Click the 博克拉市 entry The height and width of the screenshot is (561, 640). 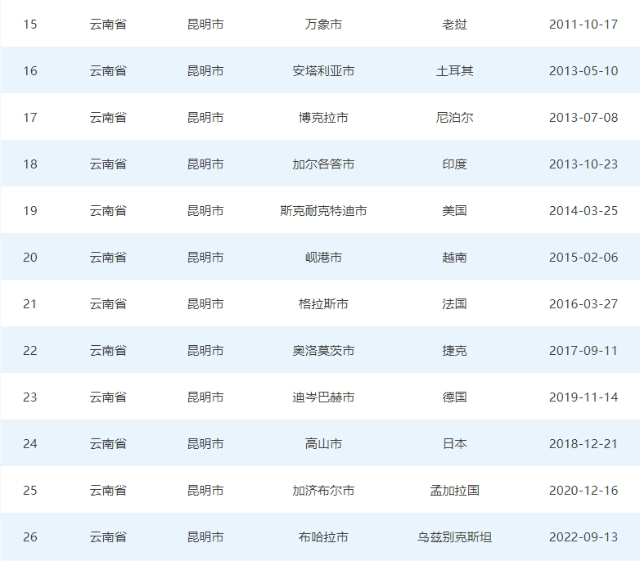(x=323, y=118)
